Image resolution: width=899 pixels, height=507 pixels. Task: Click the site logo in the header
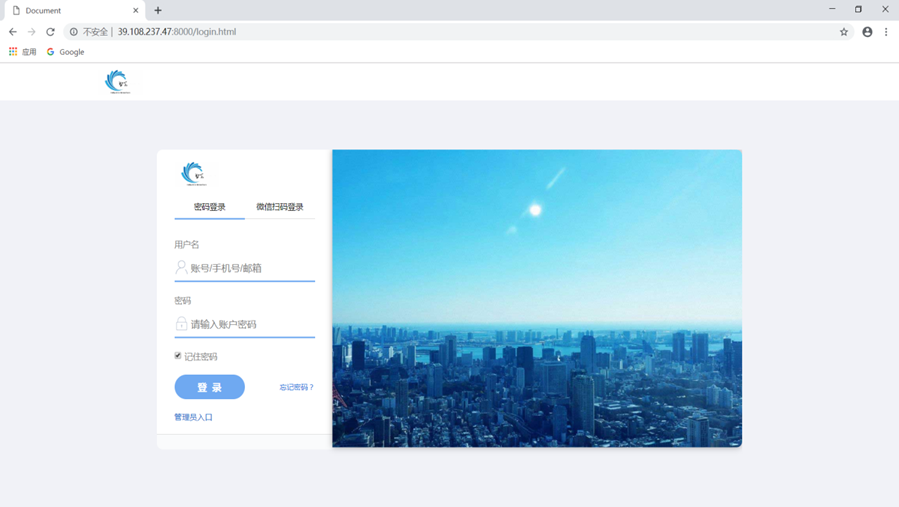coord(118,81)
